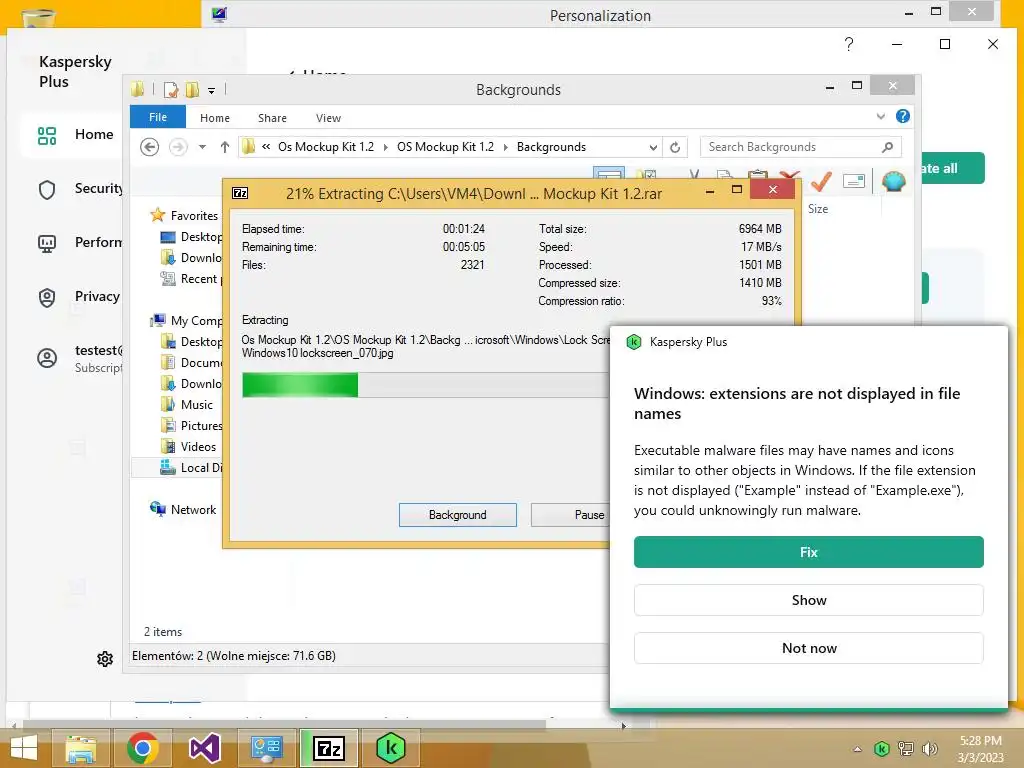1024x768 pixels.
Task: Click Show in Kaspersky notification
Action: coord(808,600)
